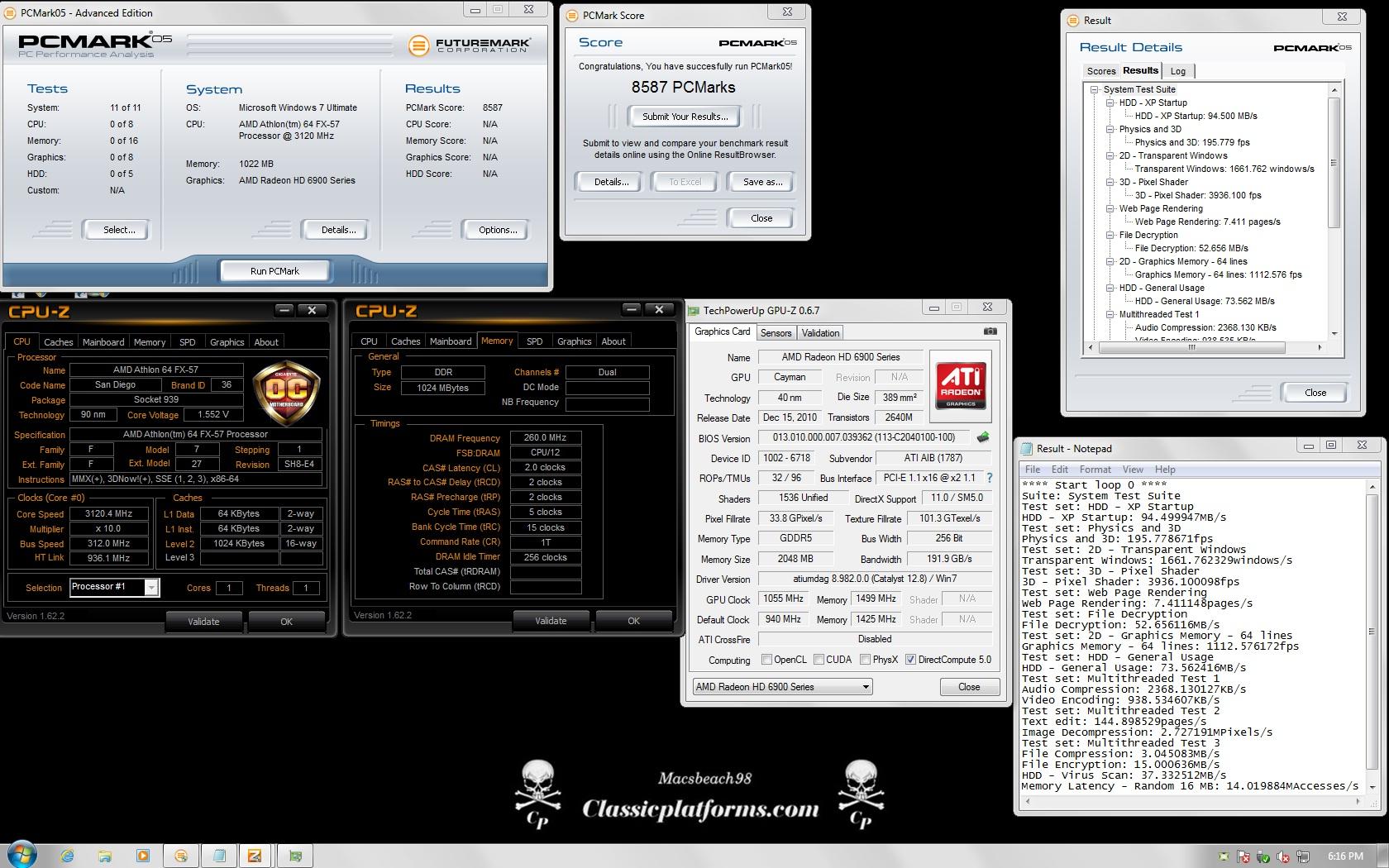This screenshot has width=1389, height=868.
Task: Click the Notepad vertical scrollbar thumb
Action: [1372, 632]
